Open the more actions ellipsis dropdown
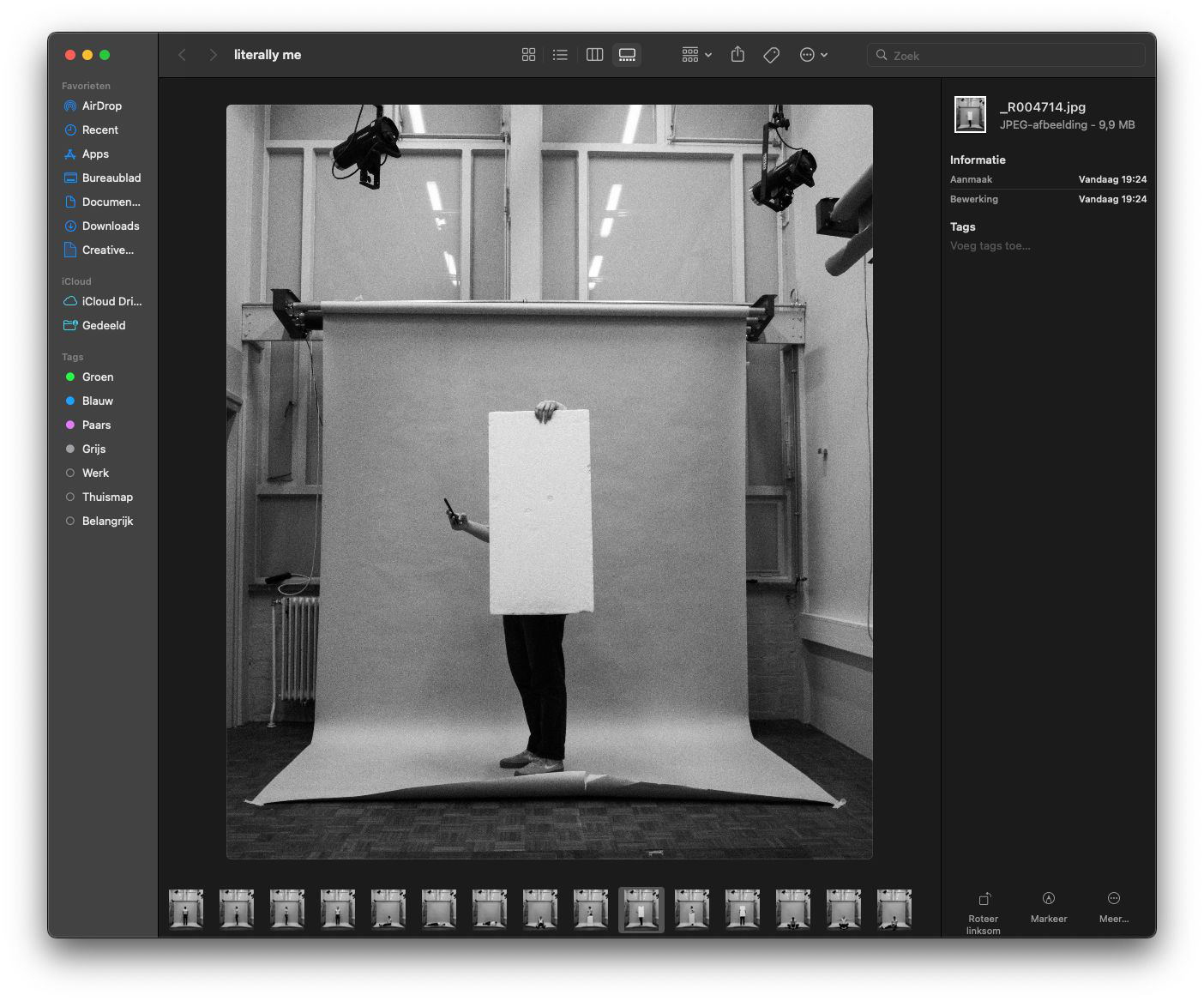The image size is (1204, 1001). [813, 55]
